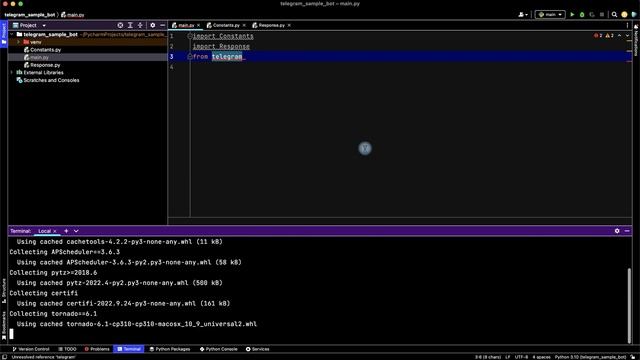Open the Python Packages tool window

[170, 349]
